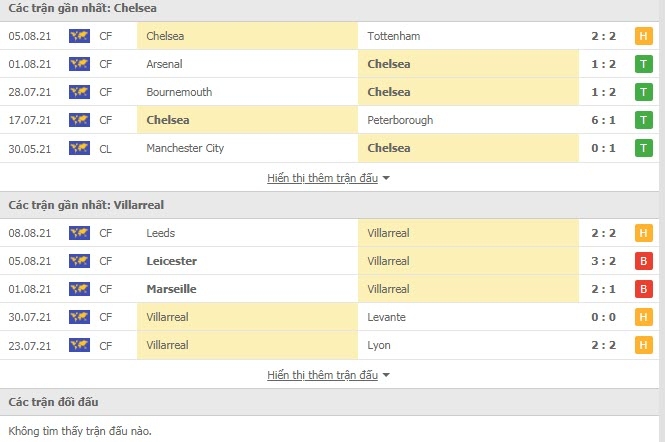
Task: Click the orange H result badge for Chelsea–Tottenham
Action: point(644,37)
